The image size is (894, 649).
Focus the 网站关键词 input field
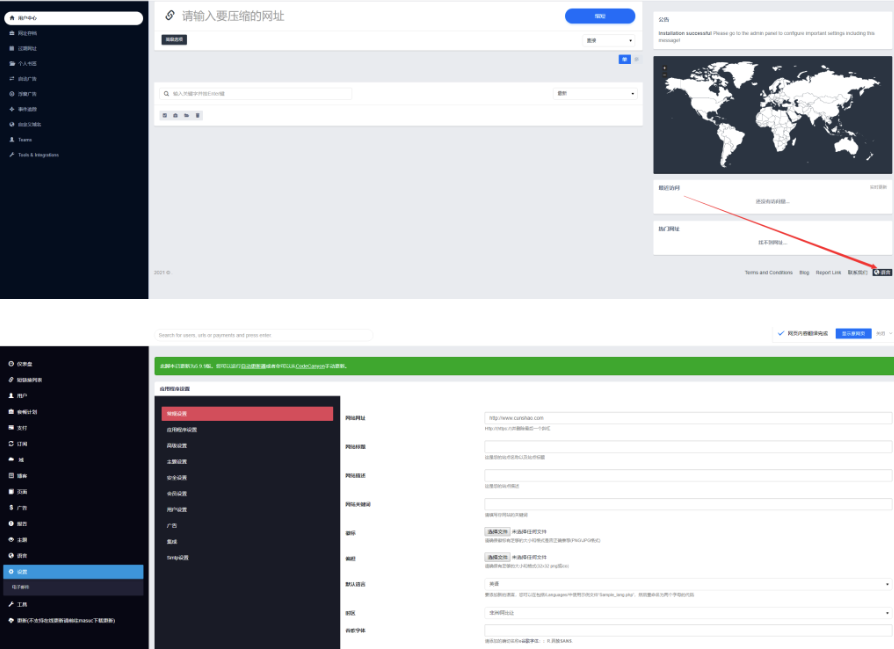coord(688,504)
